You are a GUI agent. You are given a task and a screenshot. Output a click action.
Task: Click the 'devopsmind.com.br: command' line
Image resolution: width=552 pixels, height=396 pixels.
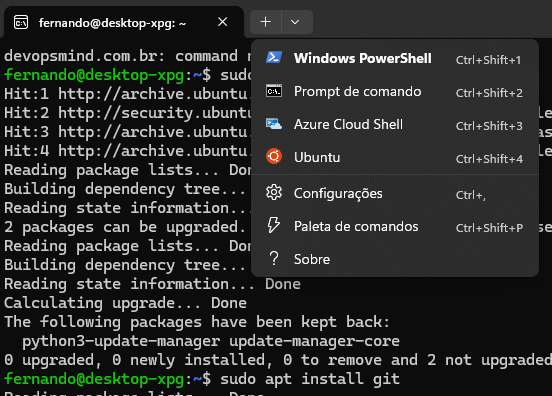click(127, 56)
